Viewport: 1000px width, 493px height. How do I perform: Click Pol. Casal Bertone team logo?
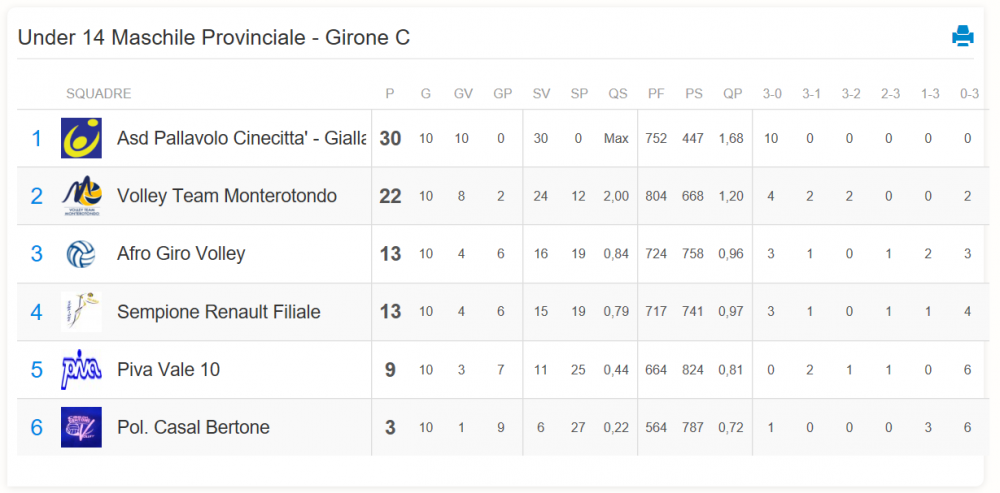(x=81, y=427)
